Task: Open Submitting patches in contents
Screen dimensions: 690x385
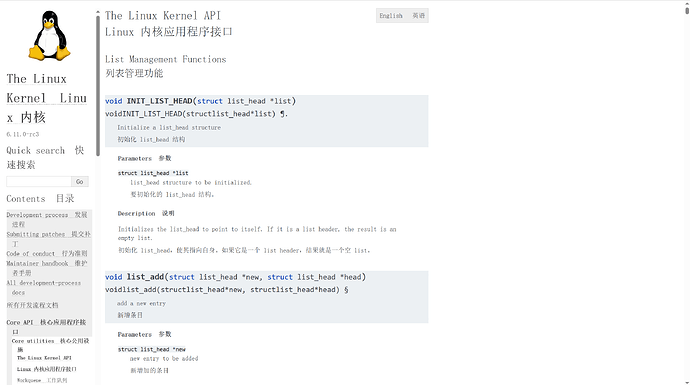Action: [49, 238]
